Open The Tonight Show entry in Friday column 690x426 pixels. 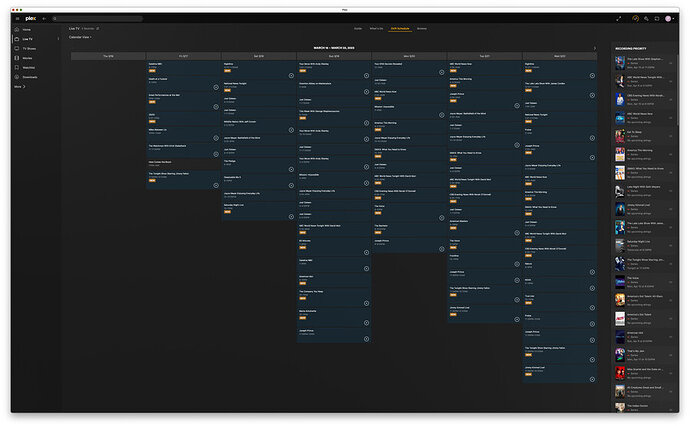pyautogui.click(x=184, y=180)
